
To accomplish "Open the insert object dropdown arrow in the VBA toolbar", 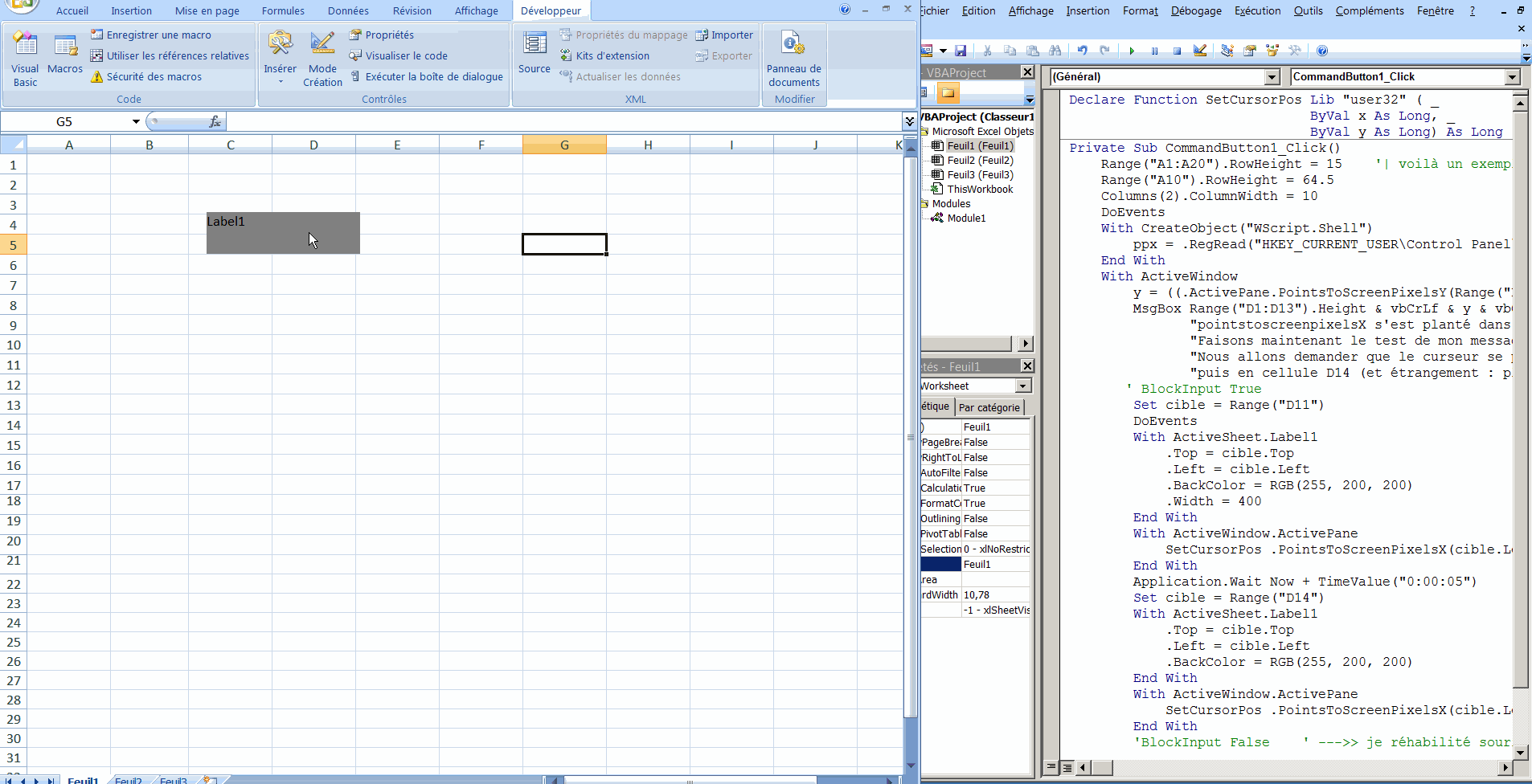I will point(943,51).
